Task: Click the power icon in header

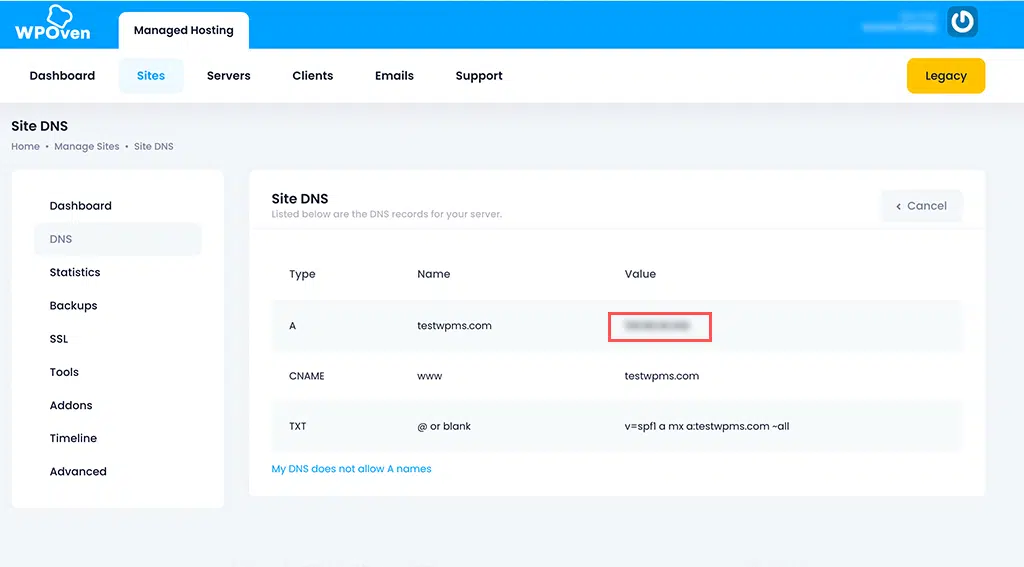Action: click(962, 23)
